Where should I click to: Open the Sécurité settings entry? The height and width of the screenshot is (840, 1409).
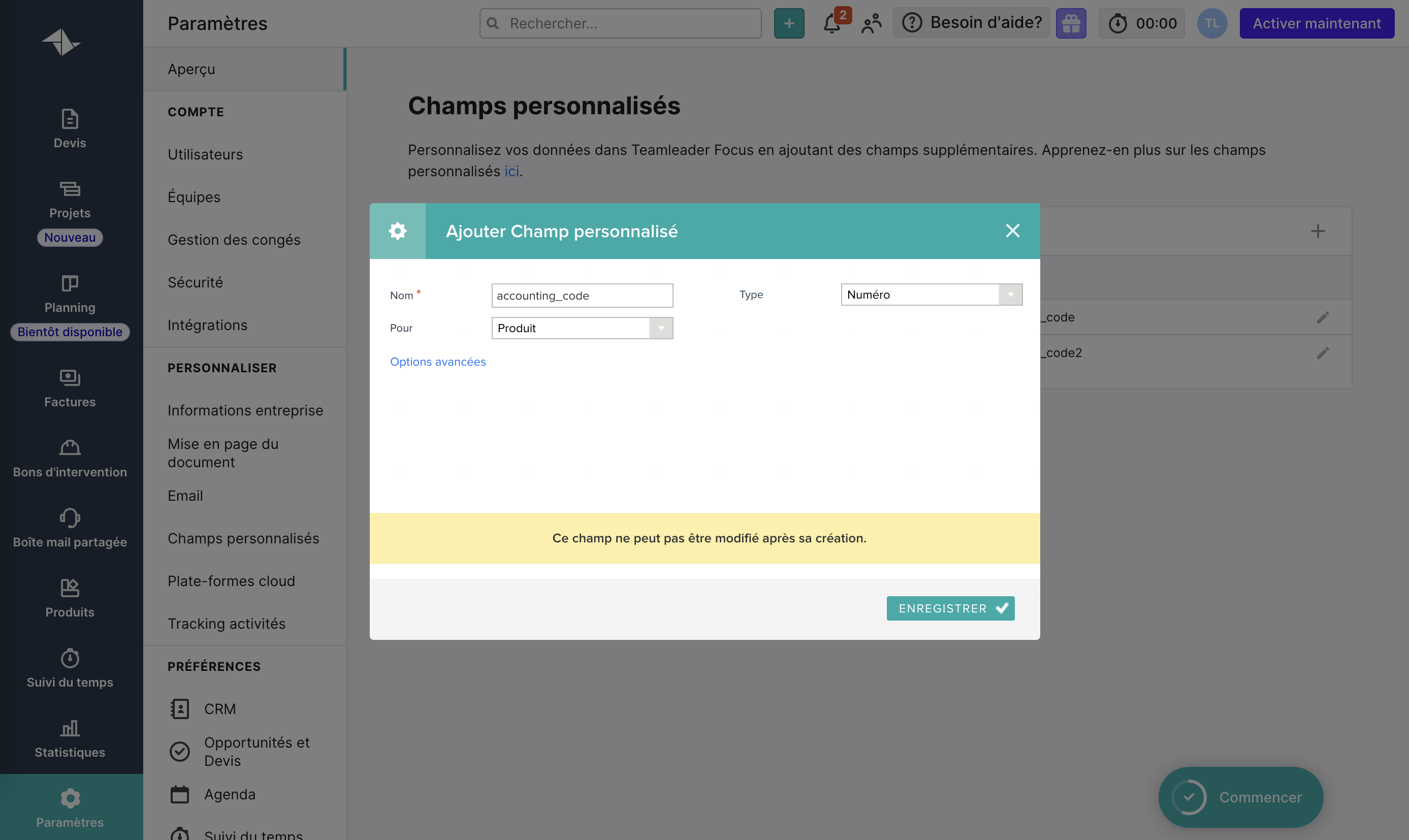[195, 282]
